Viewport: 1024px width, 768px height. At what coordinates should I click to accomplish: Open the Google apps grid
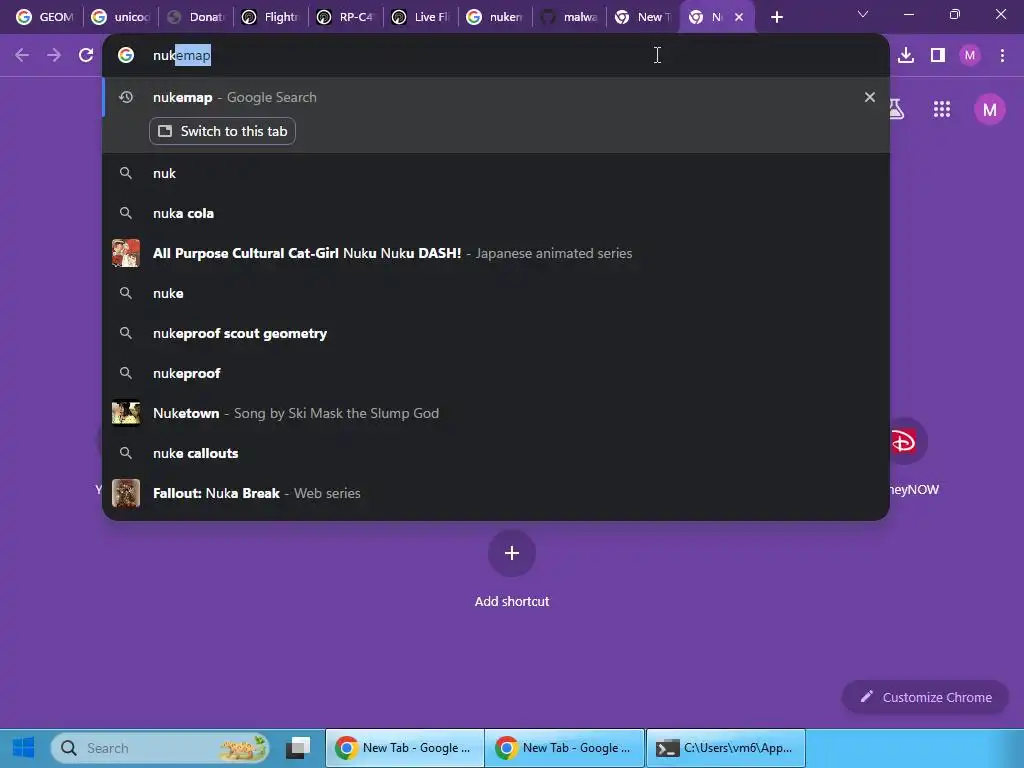942,109
